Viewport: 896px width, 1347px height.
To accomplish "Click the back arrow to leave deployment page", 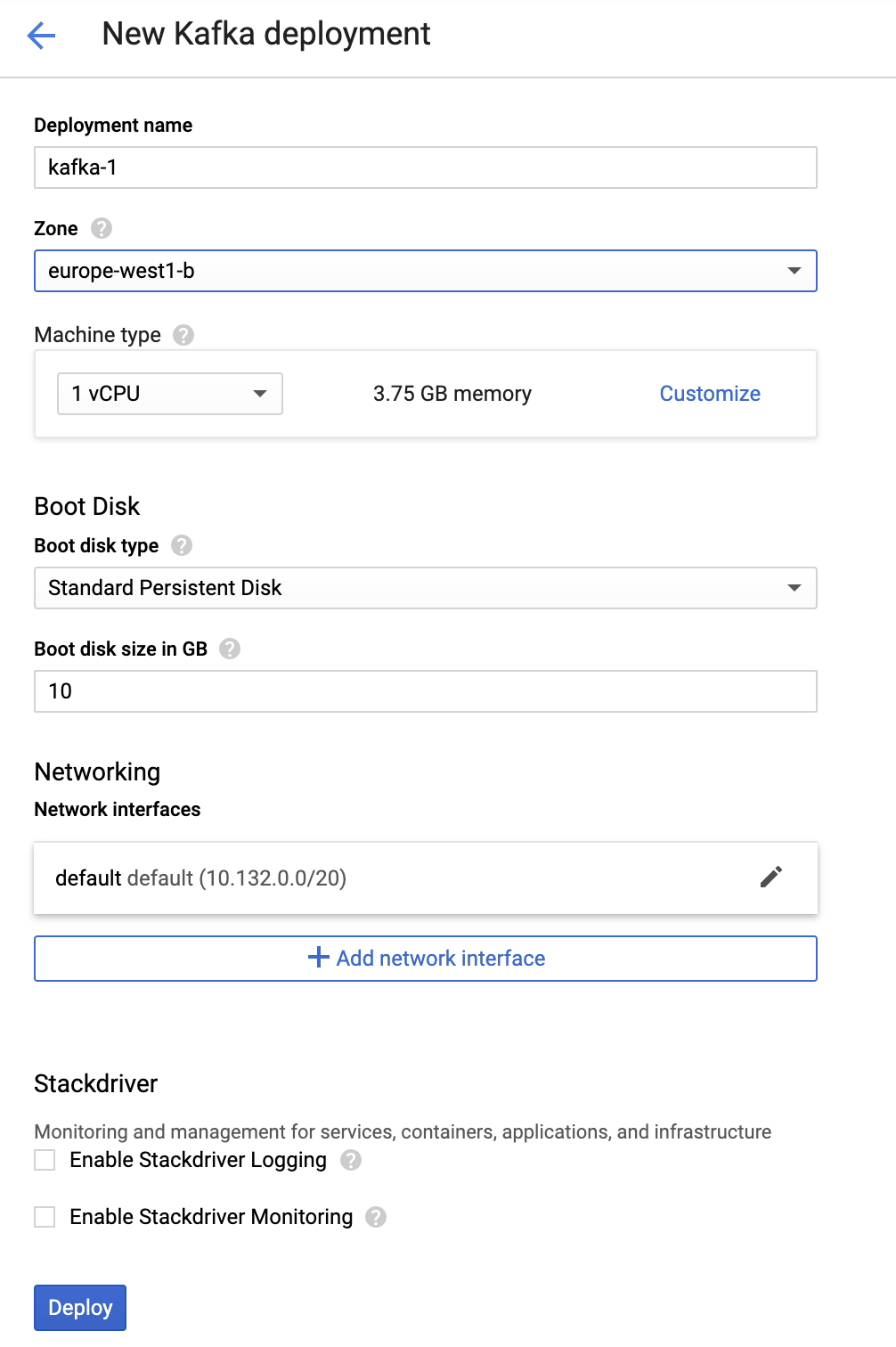I will pyautogui.click(x=39, y=36).
